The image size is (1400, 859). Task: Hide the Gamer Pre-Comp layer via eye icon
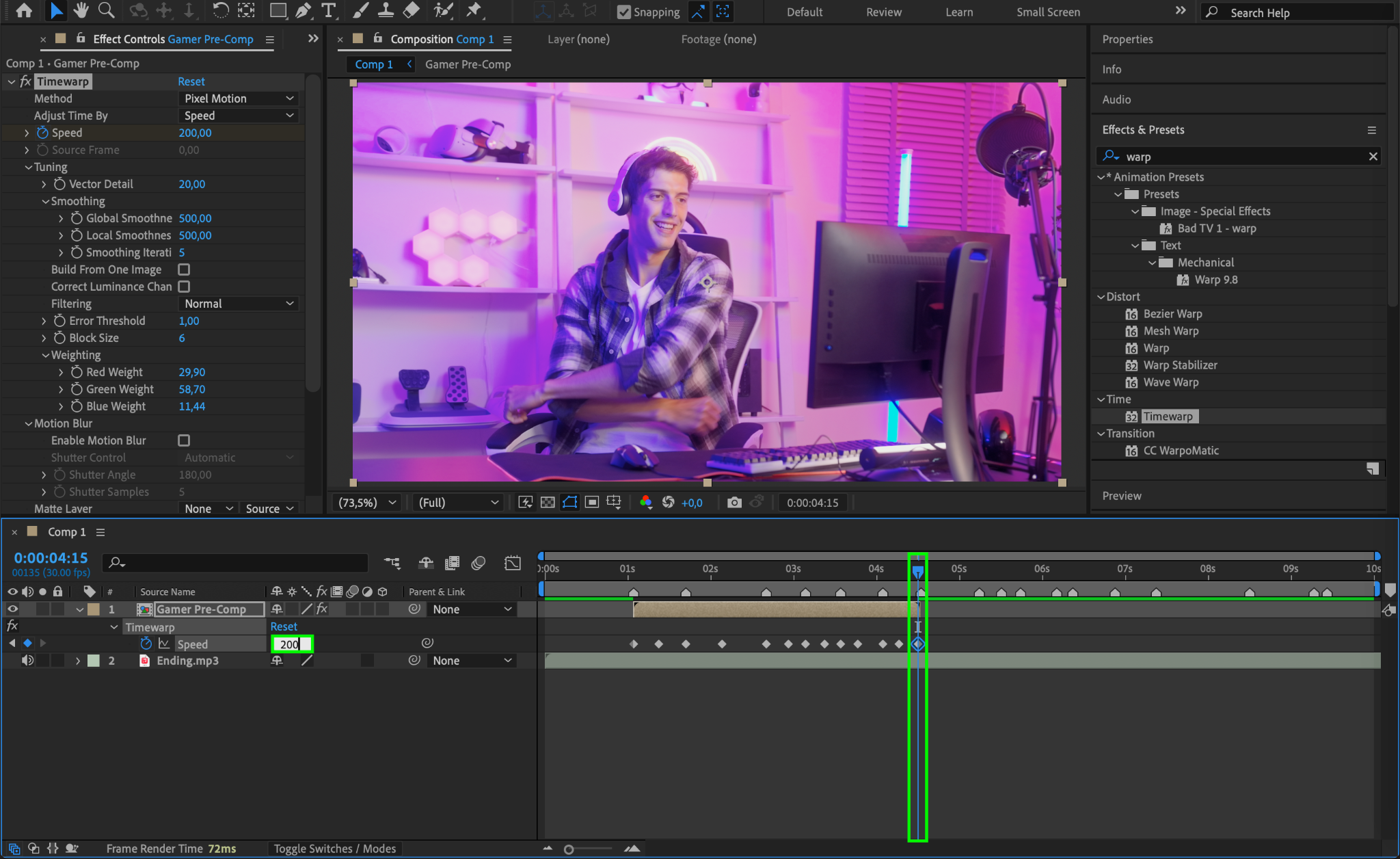pyautogui.click(x=12, y=609)
